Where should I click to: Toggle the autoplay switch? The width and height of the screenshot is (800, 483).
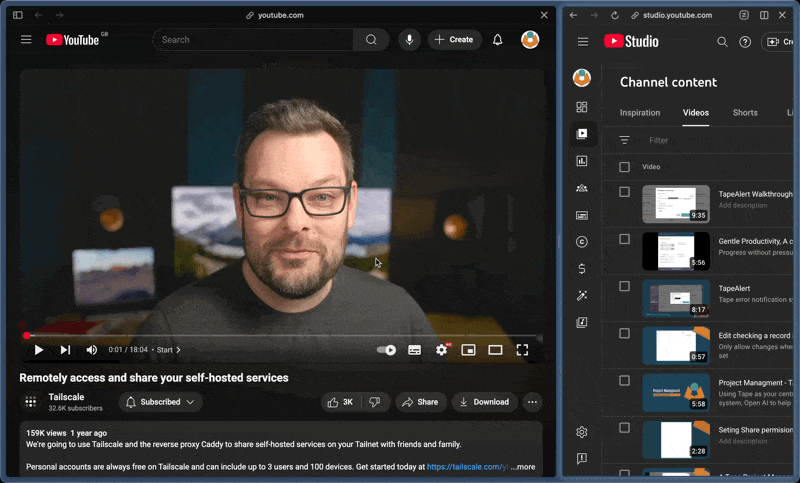point(386,350)
